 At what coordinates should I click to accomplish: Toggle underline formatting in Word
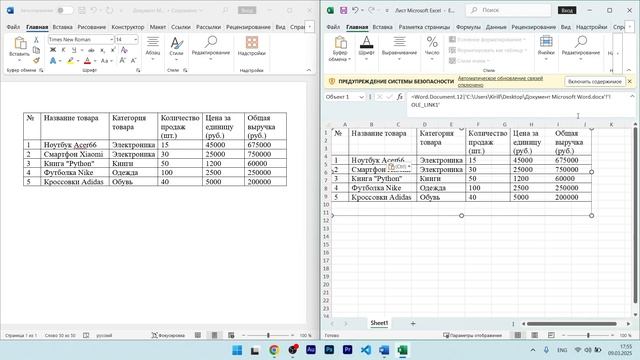click(x=74, y=50)
